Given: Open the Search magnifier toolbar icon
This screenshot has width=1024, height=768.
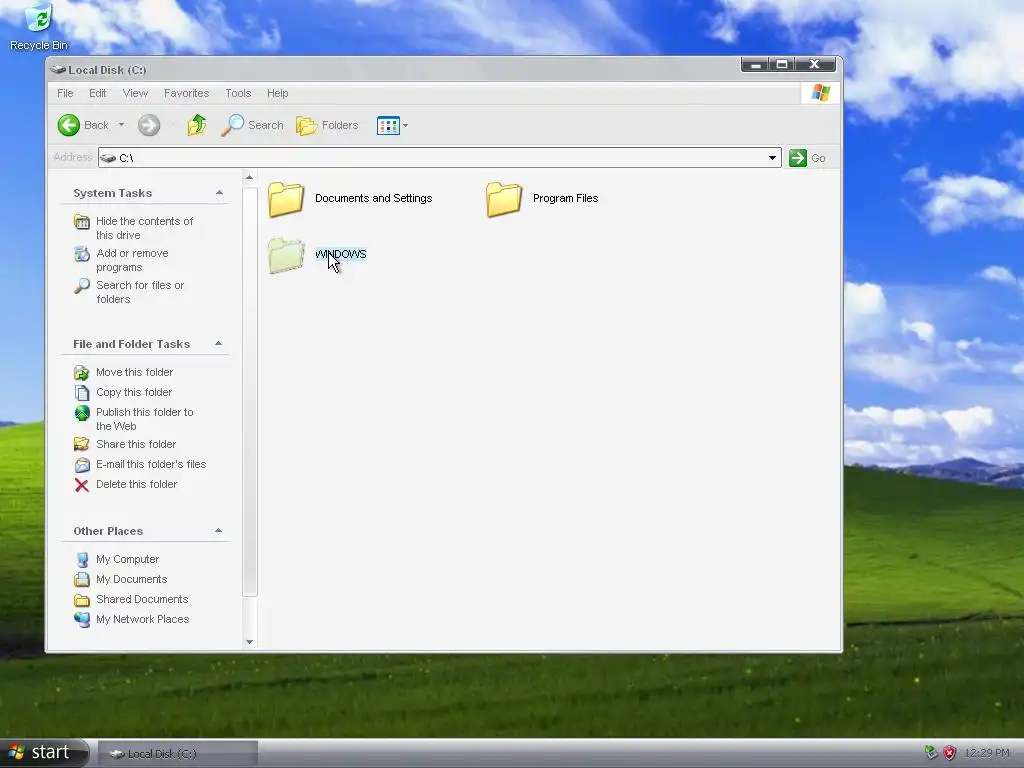Looking at the screenshot, I should (232, 125).
